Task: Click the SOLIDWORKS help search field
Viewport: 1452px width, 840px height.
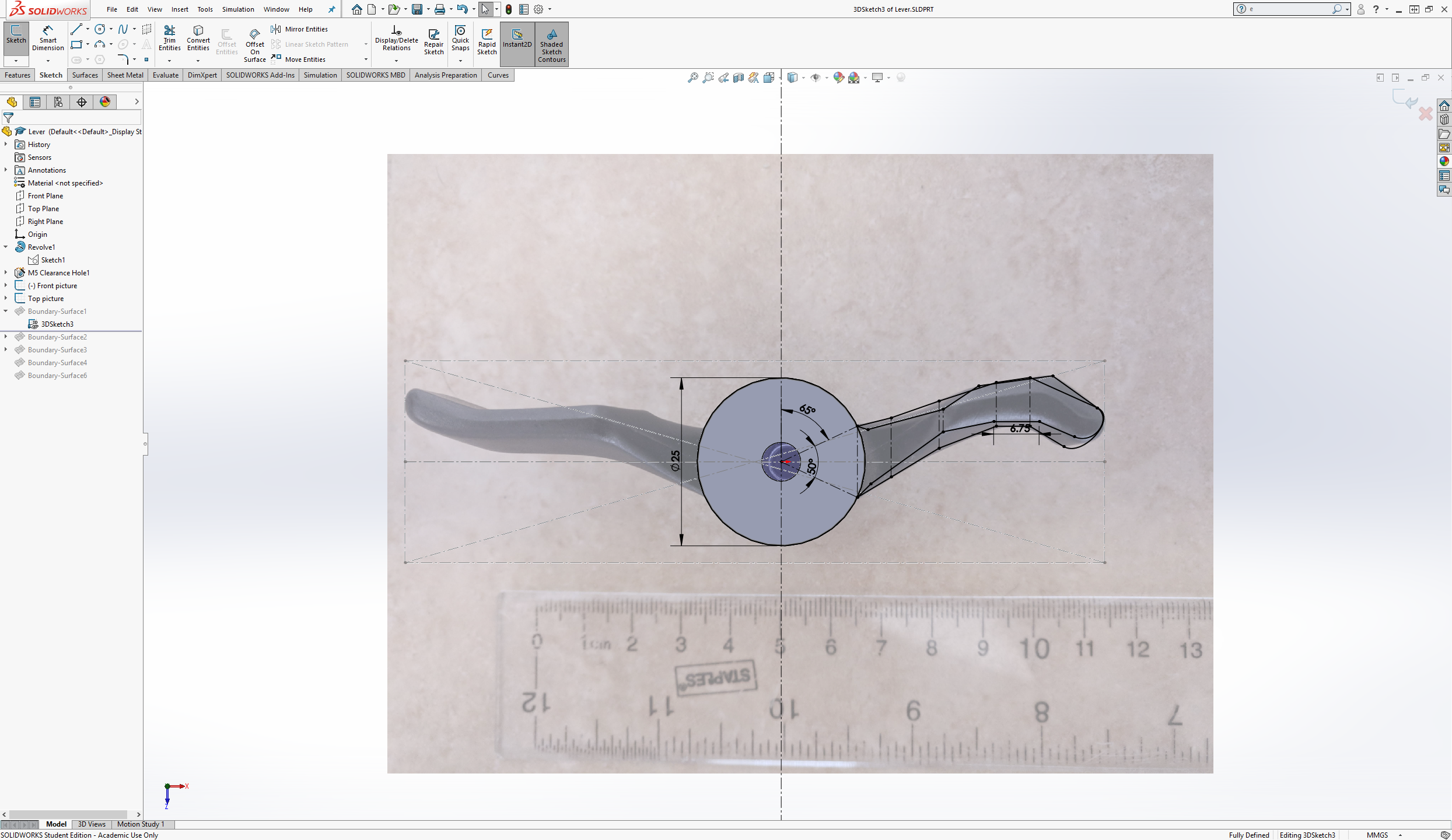Action: click(1289, 9)
